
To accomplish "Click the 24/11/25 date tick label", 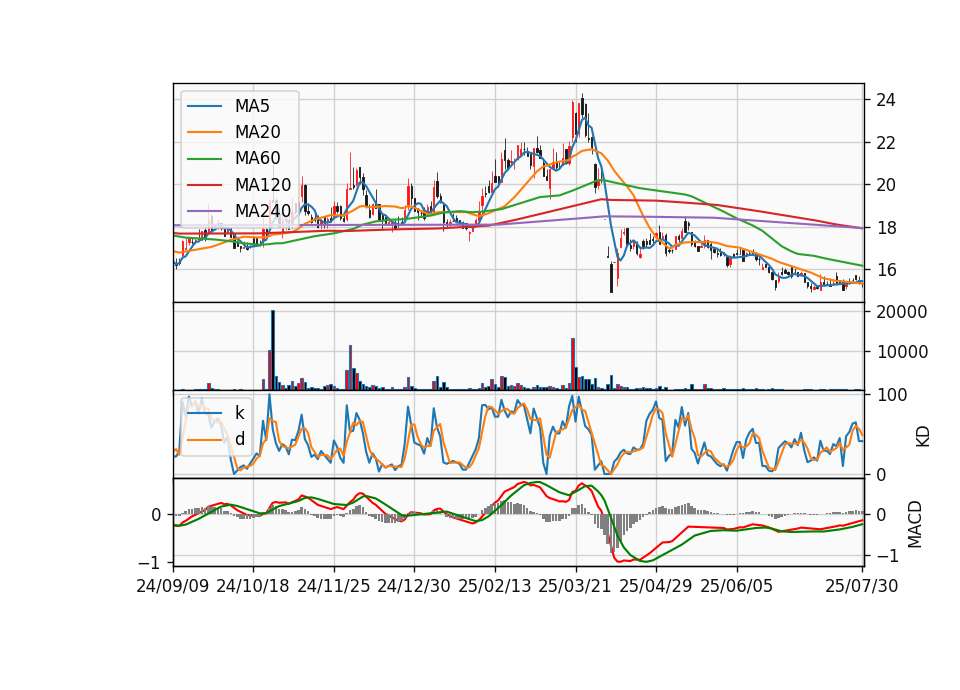I will pyautogui.click(x=334, y=586).
